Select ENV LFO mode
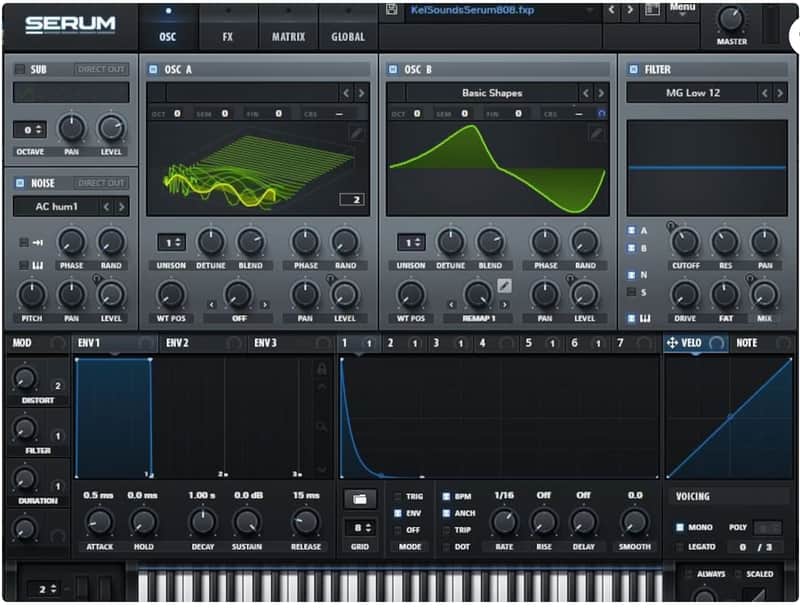Image resolution: width=800 pixels, height=610 pixels. pos(398,513)
